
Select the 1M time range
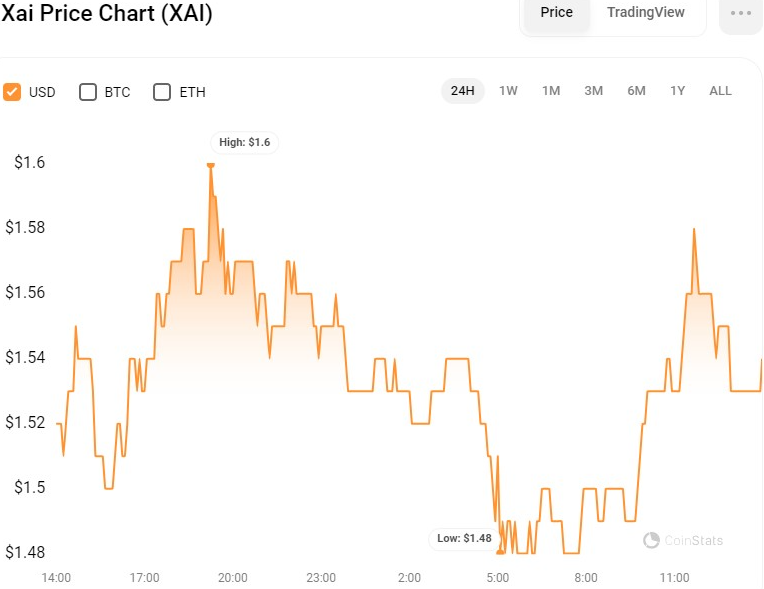point(551,91)
